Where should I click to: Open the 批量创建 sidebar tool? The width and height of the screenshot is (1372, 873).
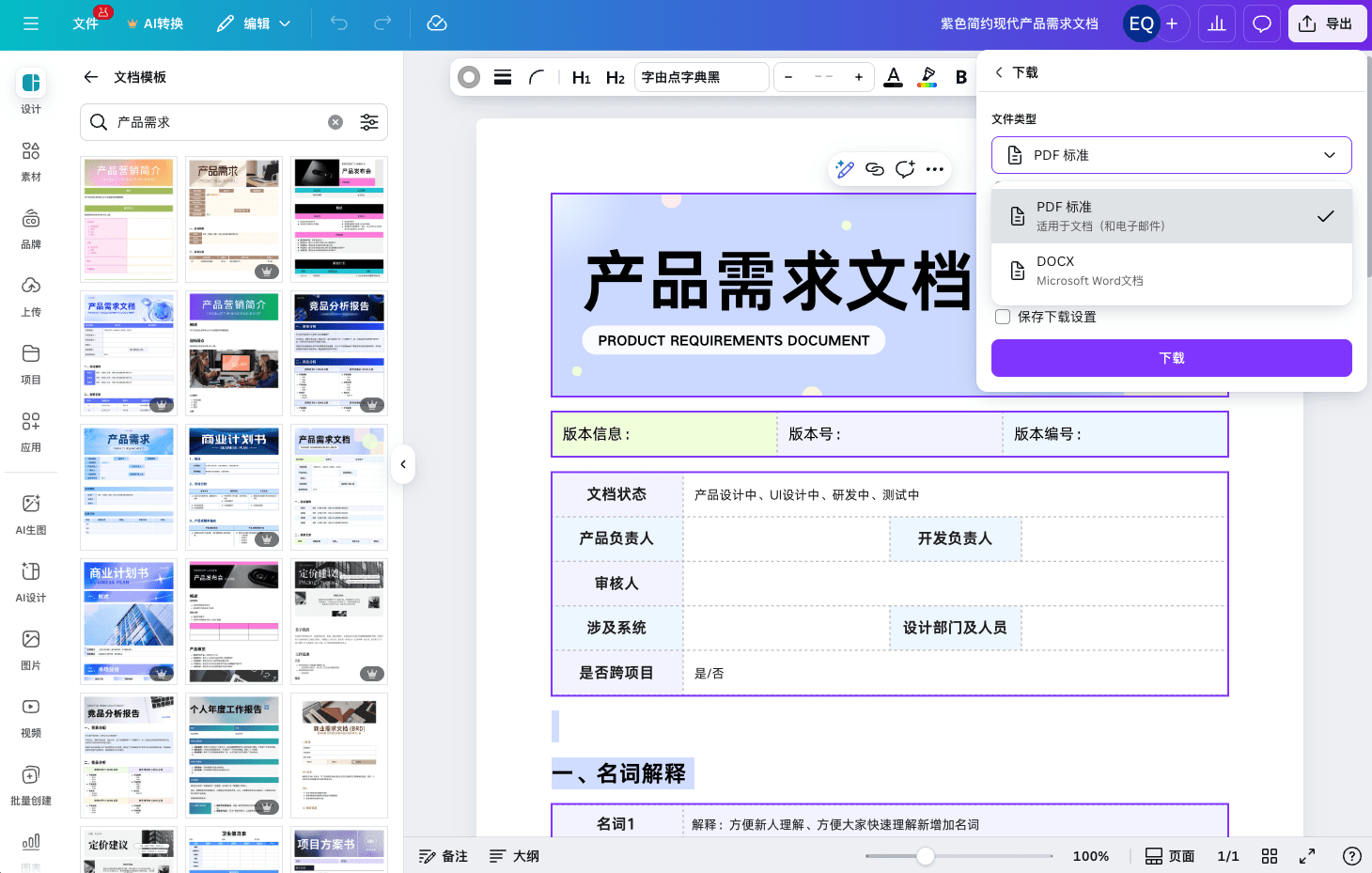click(x=31, y=785)
